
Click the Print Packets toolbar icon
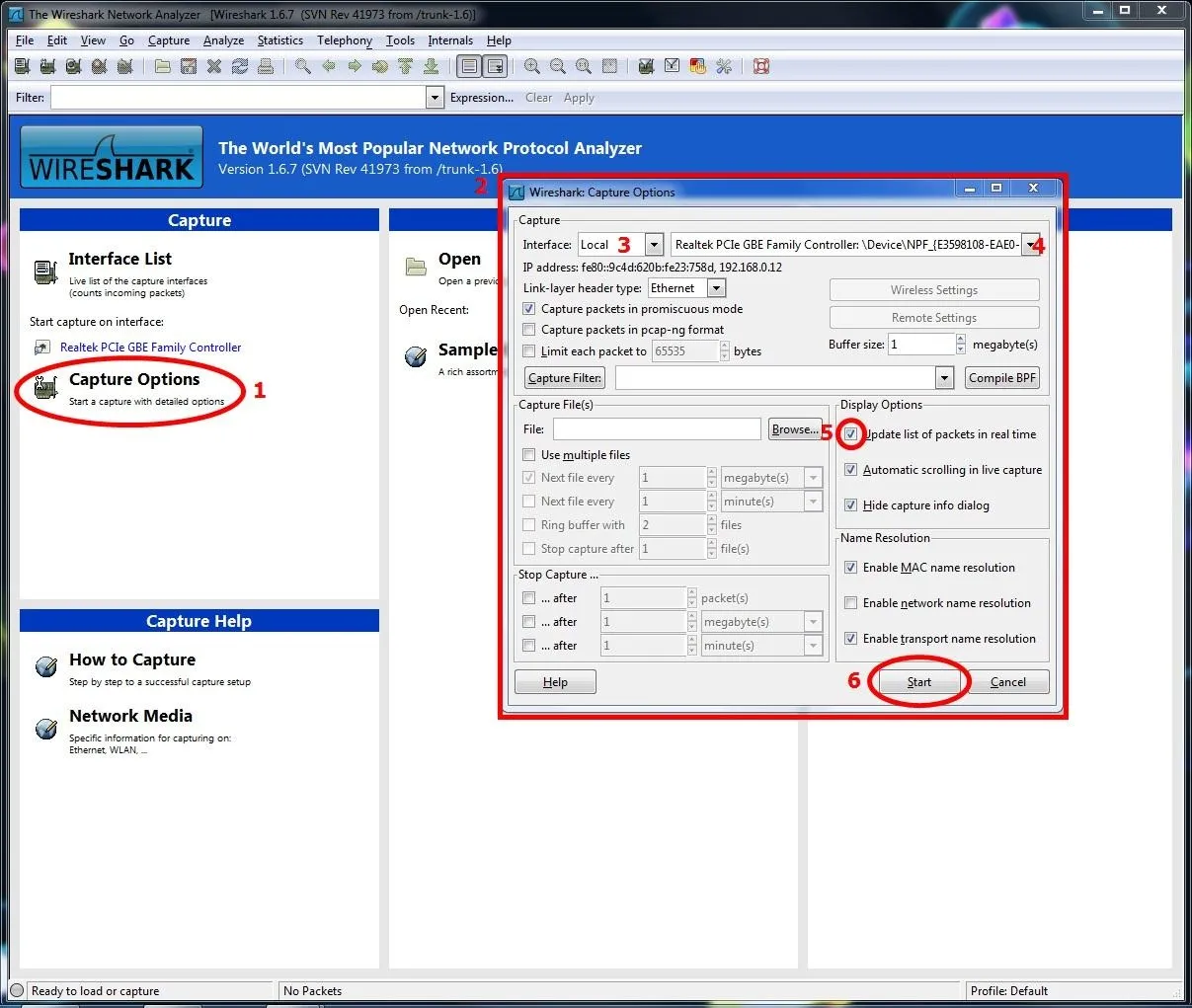(x=266, y=66)
